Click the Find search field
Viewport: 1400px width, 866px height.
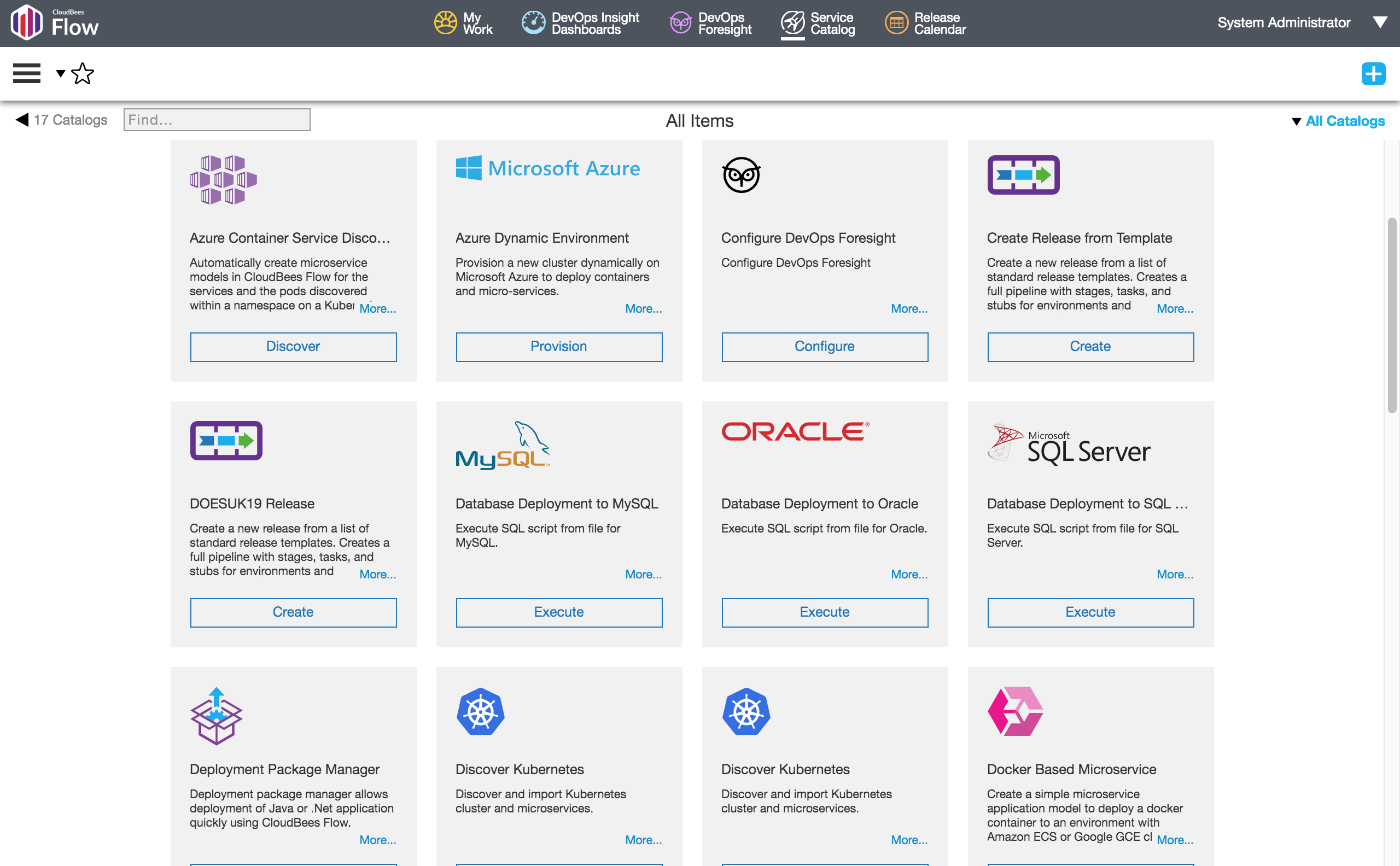click(217, 120)
